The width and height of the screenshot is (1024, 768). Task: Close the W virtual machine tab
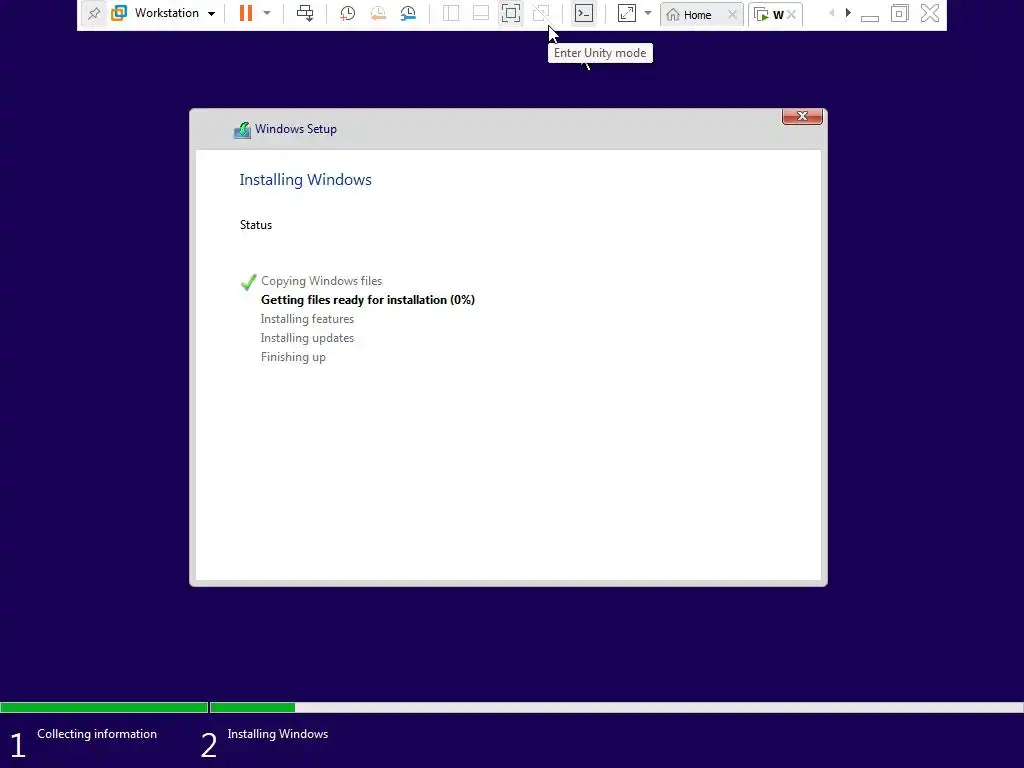coord(791,14)
